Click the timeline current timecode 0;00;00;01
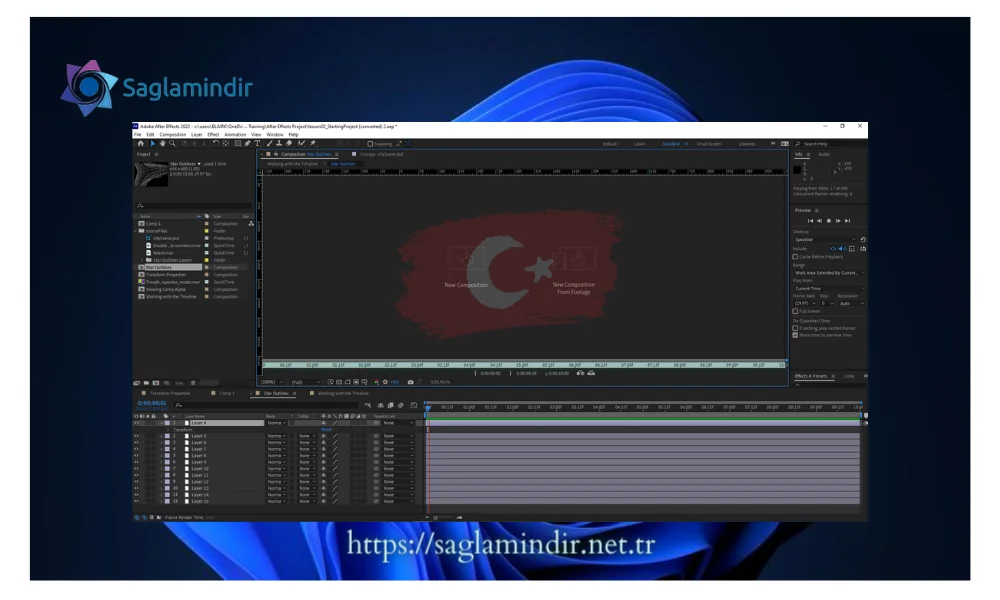Image resolution: width=1000 pixels, height=600 pixels. 152,403
